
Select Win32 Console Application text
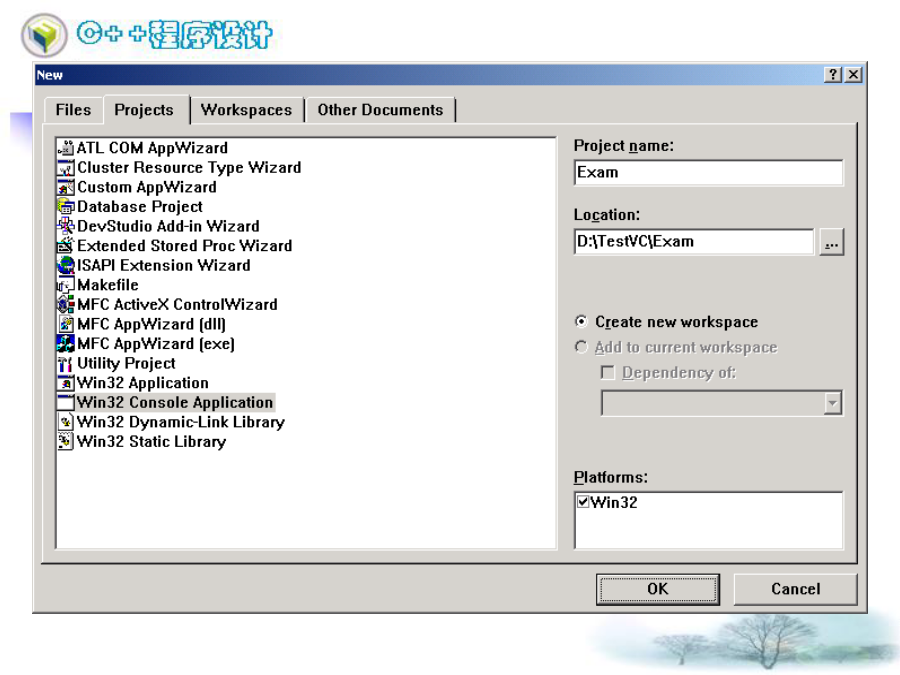tap(176, 402)
